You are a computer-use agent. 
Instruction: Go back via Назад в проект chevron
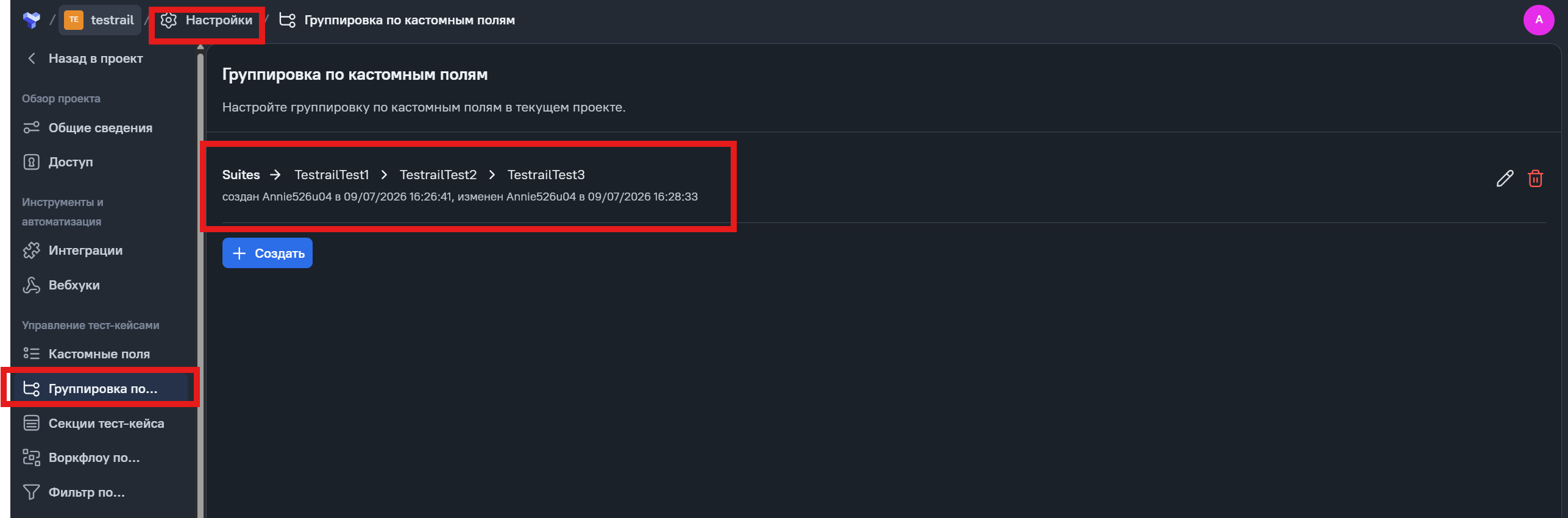tap(32, 59)
